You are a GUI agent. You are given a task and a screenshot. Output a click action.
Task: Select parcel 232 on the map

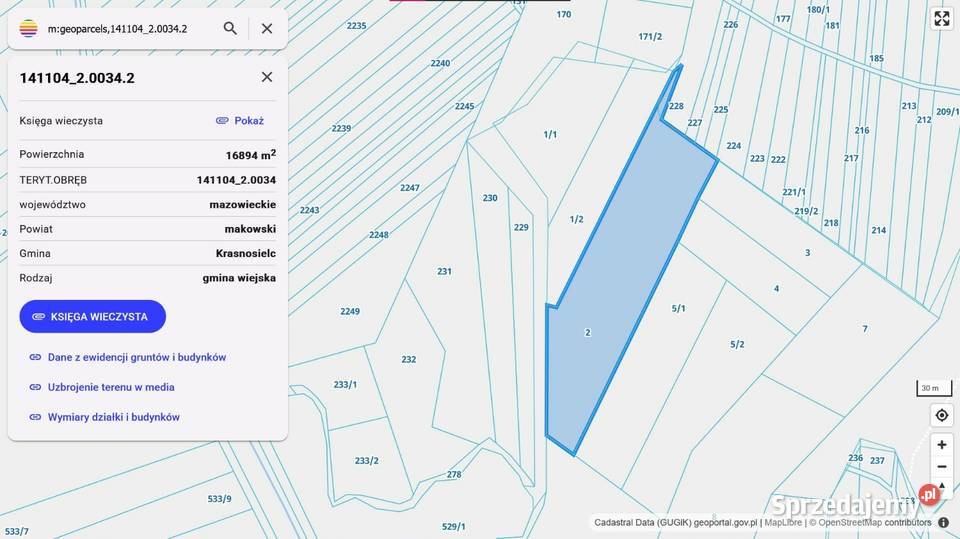pos(408,359)
